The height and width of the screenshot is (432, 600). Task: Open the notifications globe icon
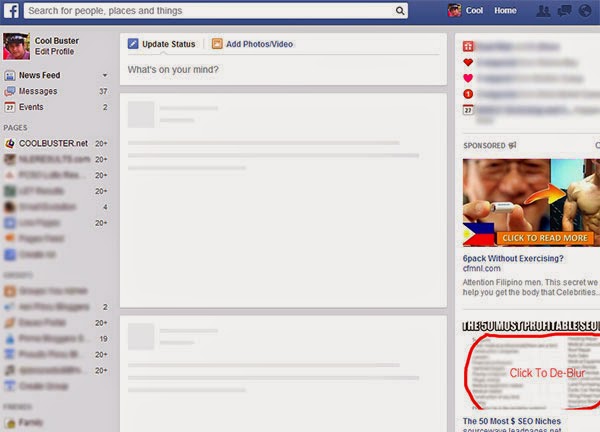click(585, 11)
